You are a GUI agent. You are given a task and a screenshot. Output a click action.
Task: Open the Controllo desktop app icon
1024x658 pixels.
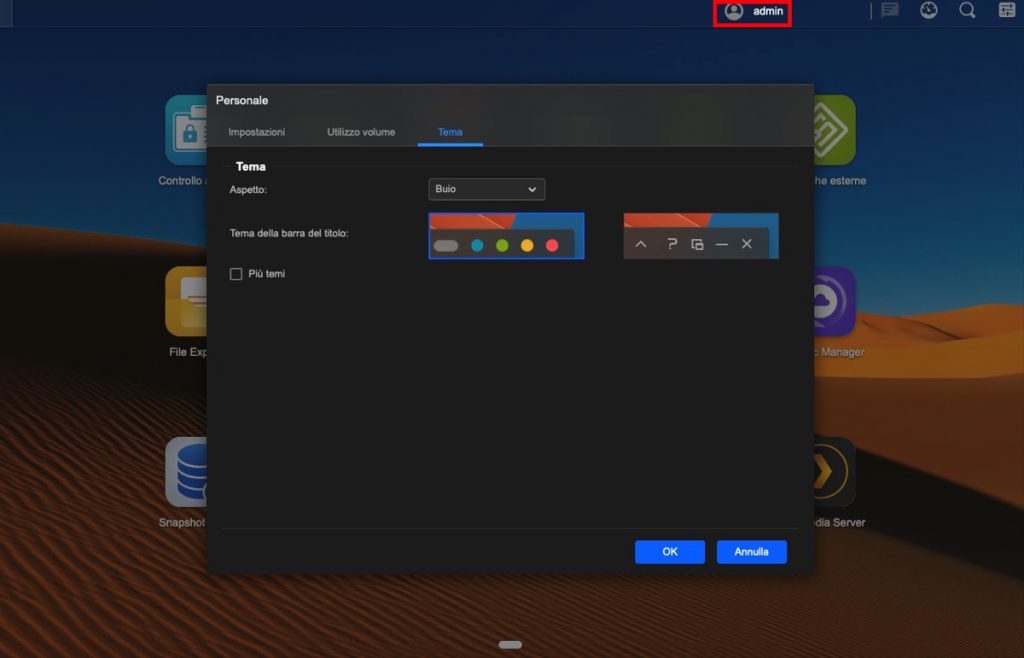click(186, 130)
